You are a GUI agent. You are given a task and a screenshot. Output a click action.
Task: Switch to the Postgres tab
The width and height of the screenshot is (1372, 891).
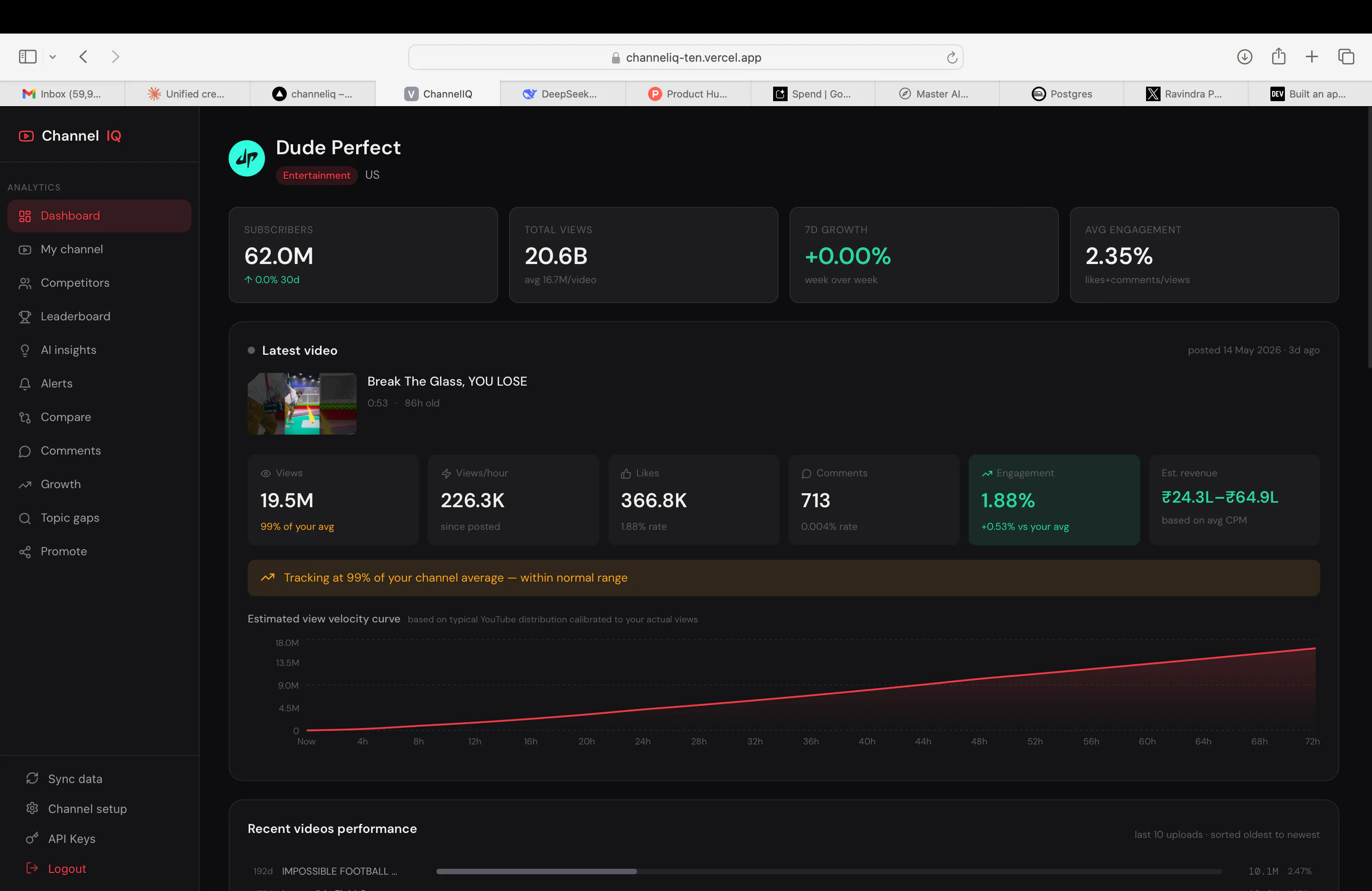(1062, 93)
